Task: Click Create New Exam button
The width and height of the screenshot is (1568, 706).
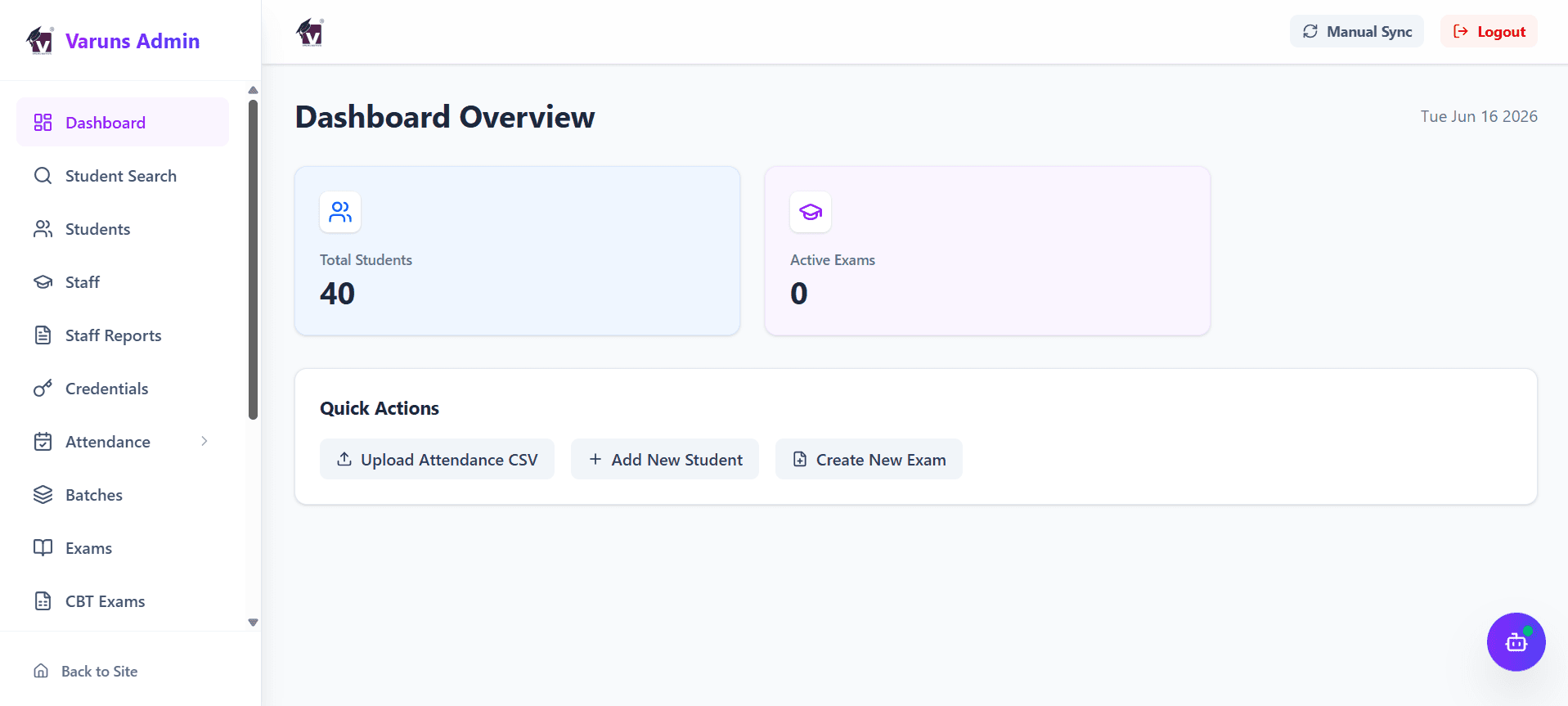Action: pos(869,459)
